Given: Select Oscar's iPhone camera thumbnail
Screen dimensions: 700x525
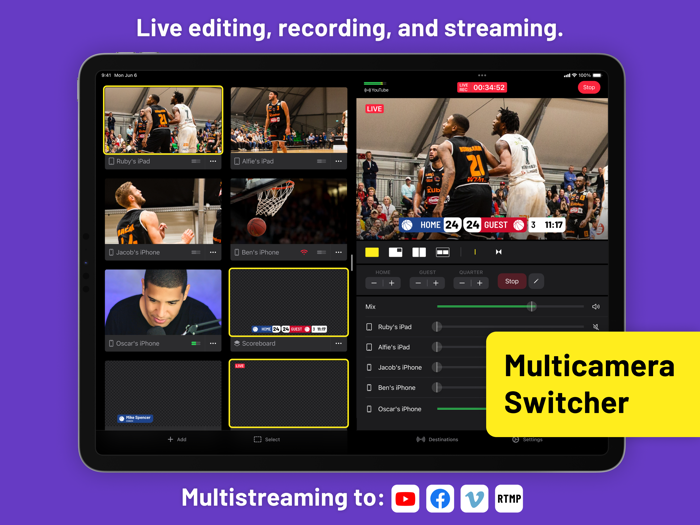Looking at the screenshot, I should 163,302.
